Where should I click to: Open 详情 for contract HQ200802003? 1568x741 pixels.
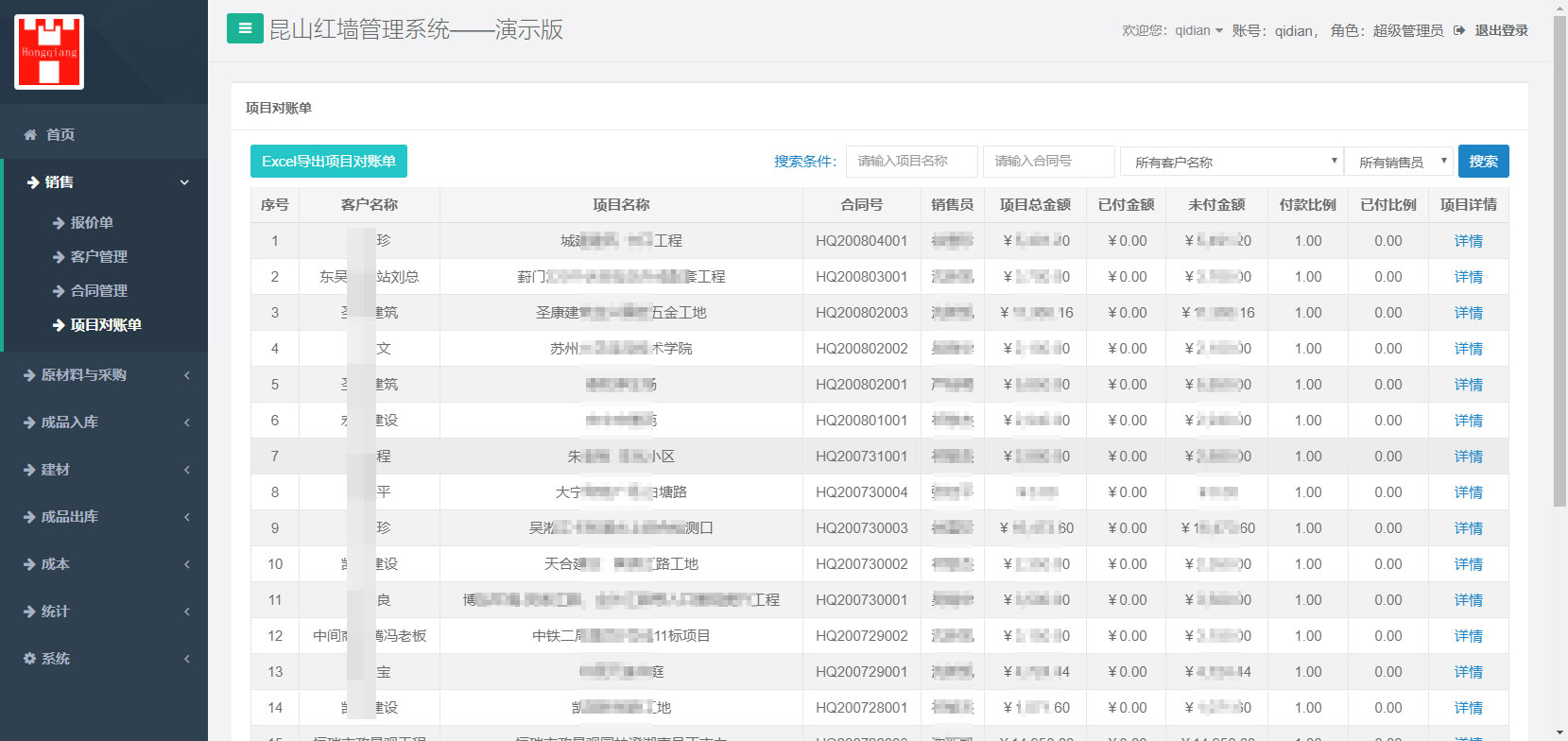click(x=1468, y=313)
